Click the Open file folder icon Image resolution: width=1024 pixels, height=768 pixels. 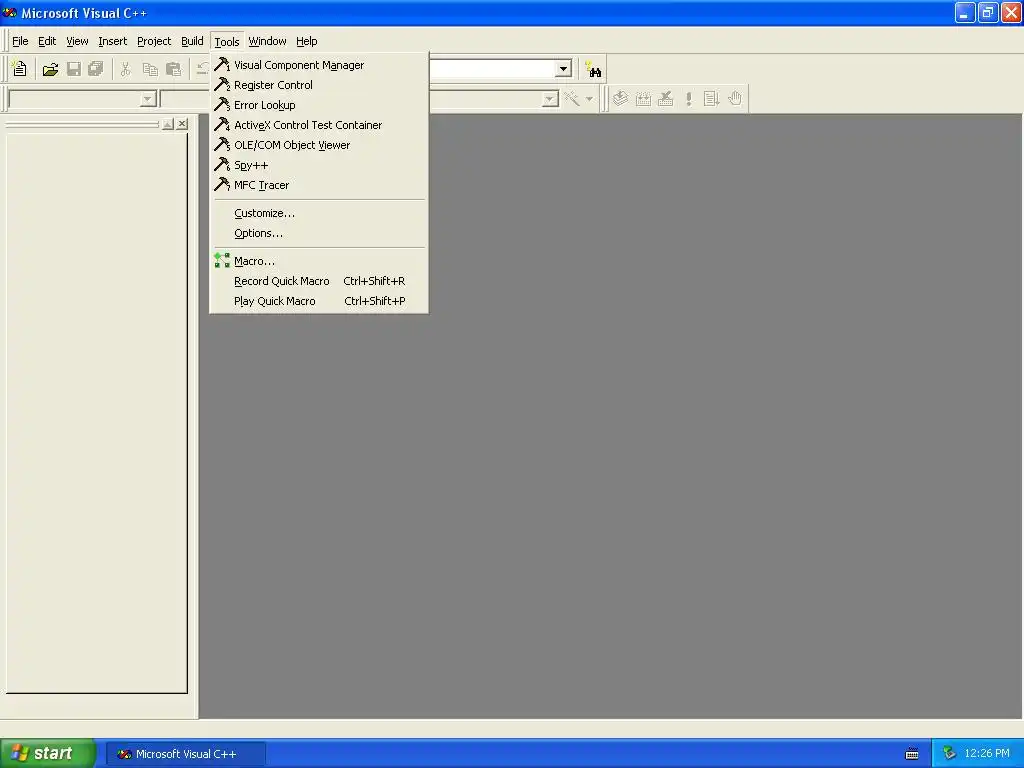click(x=50, y=69)
